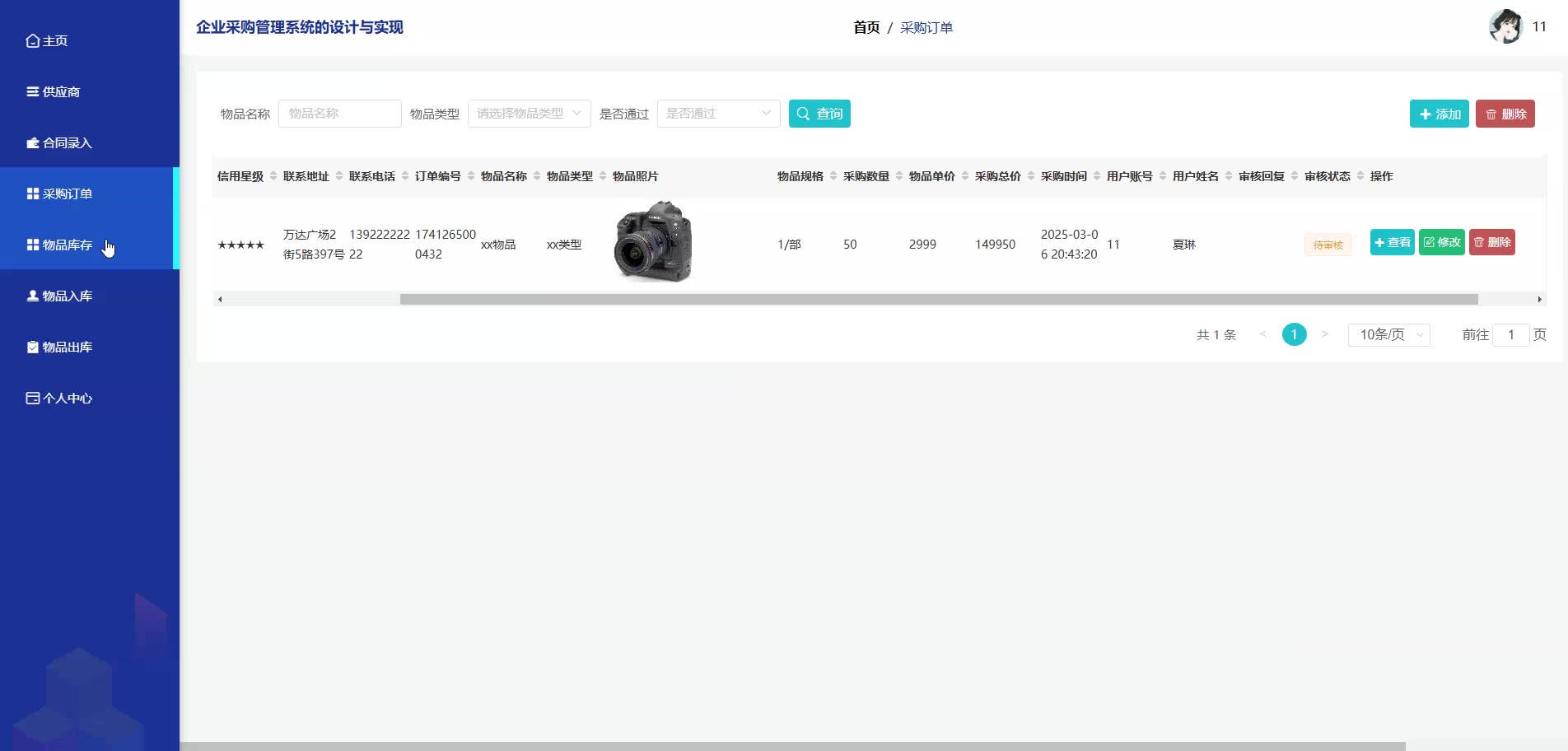Viewport: 1568px width, 751px height.
Task: Click the address cell 万达广场2街5路397号
Action: point(314,245)
